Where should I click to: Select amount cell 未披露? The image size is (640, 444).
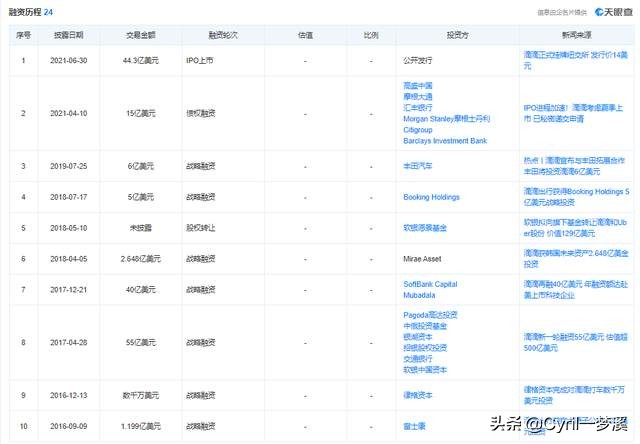[140, 228]
